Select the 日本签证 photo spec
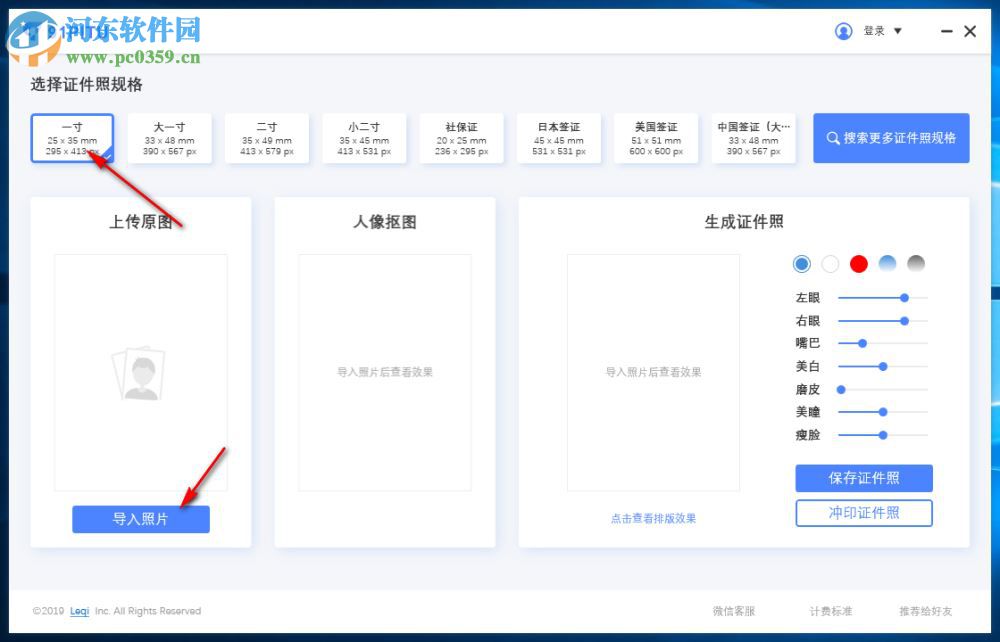The image size is (1000, 642). [558, 138]
